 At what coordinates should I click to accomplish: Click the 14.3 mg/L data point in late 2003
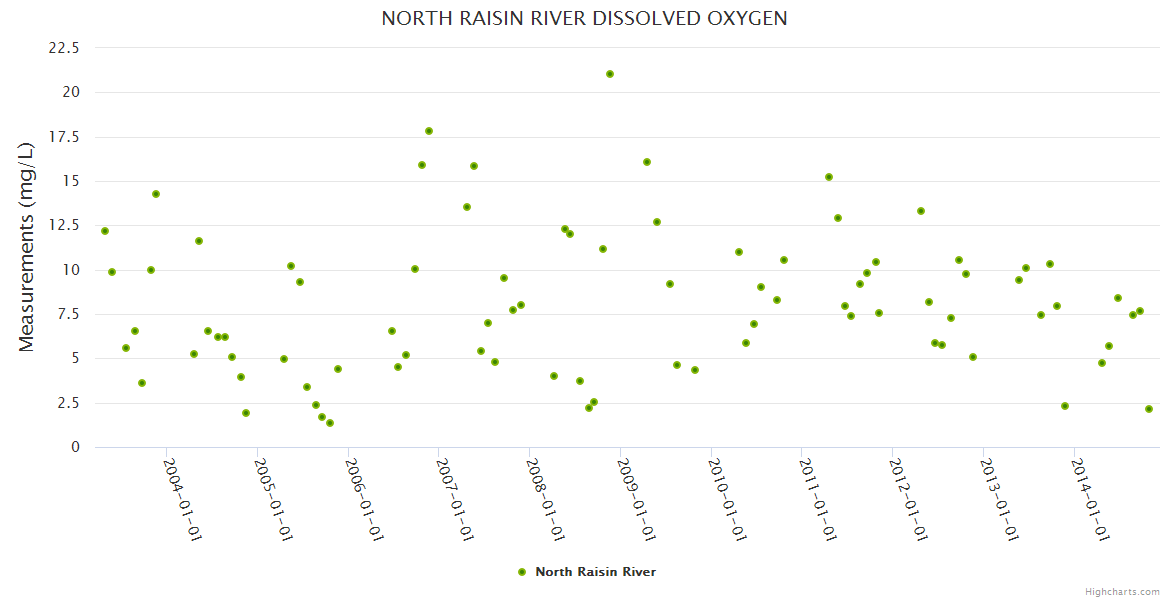(156, 194)
